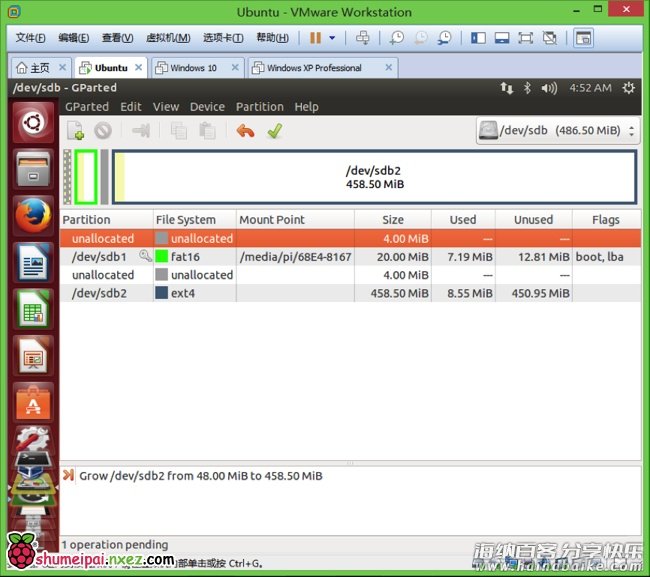Apply all operations with green checkmark
This screenshot has width=650, height=577.
274,131
